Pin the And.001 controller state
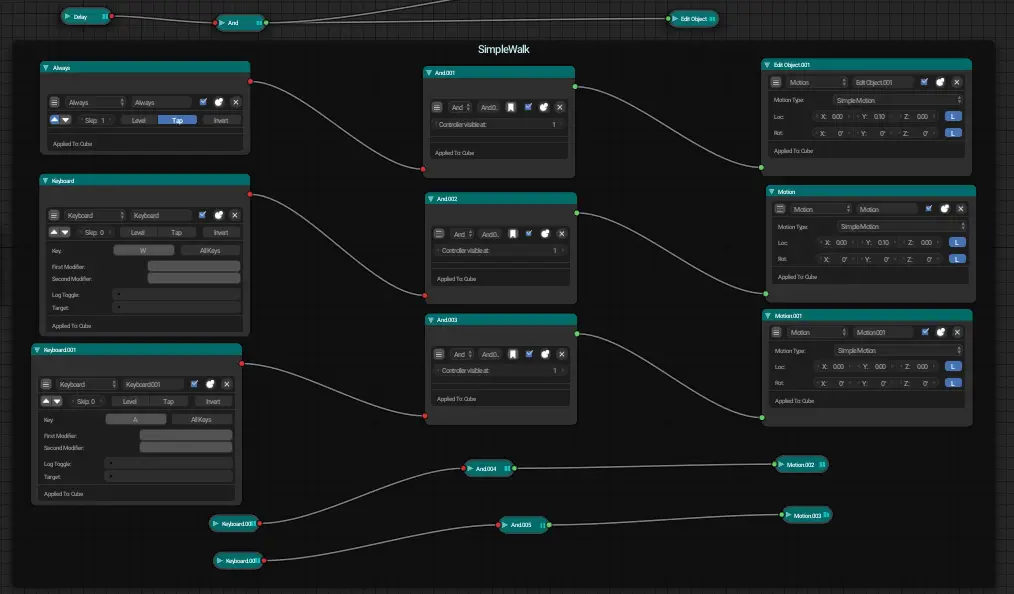Screen dimensions: 1014x594 (511, 107)
